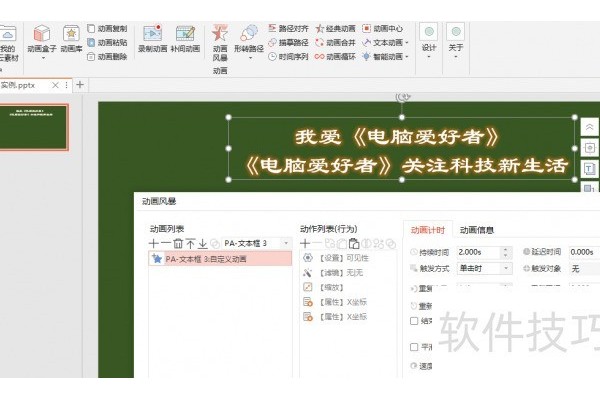Click the 持续时间 field showing 2.000s
Image resolution: width=600 pixels, height=400 pixels.
(x=478, y=252)
